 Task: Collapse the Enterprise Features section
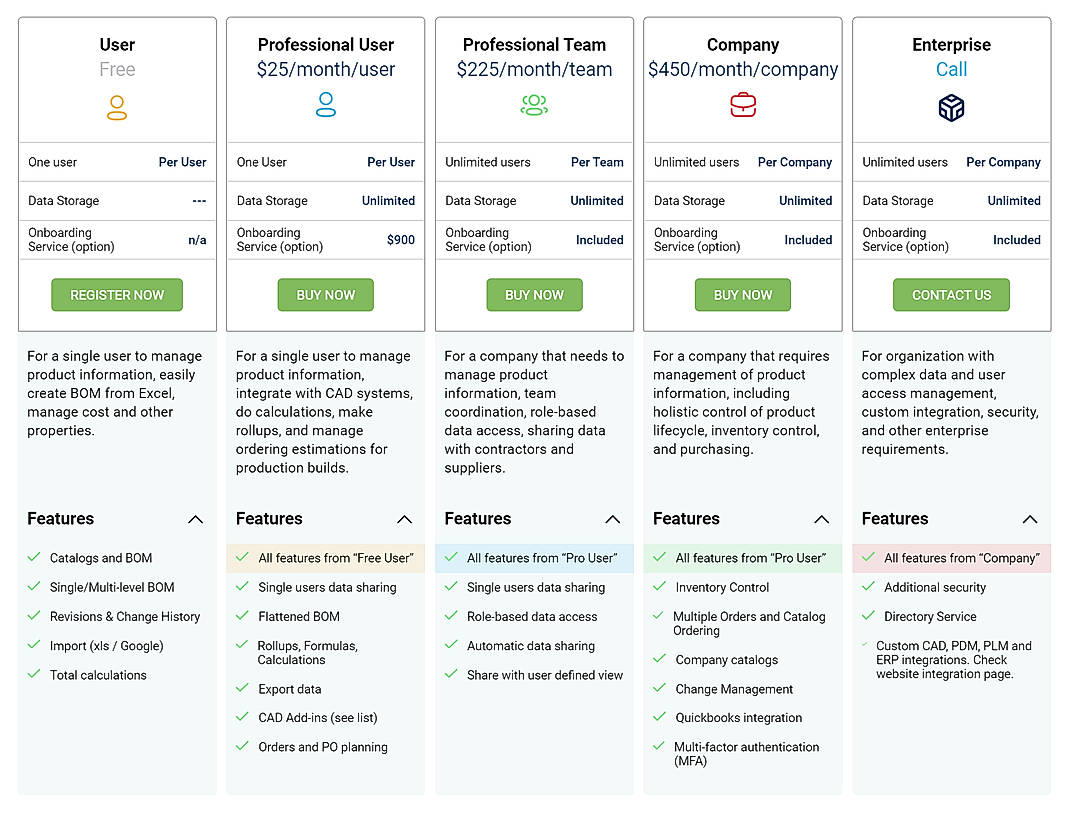tap(1030, 519)
